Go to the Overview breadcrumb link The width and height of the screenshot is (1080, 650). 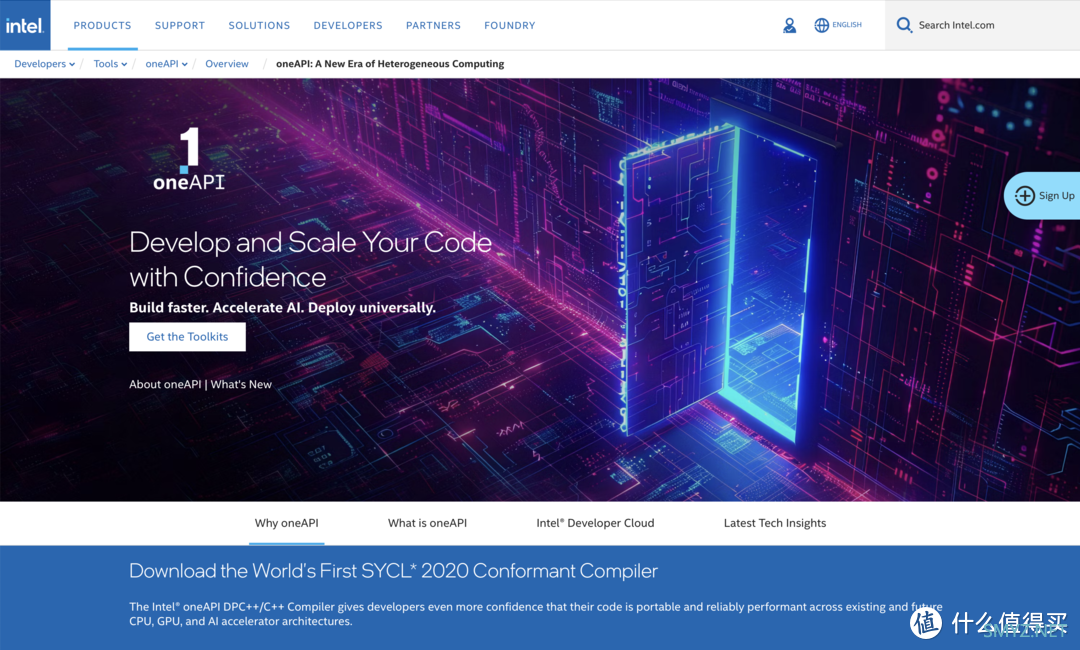pos(227,64)
